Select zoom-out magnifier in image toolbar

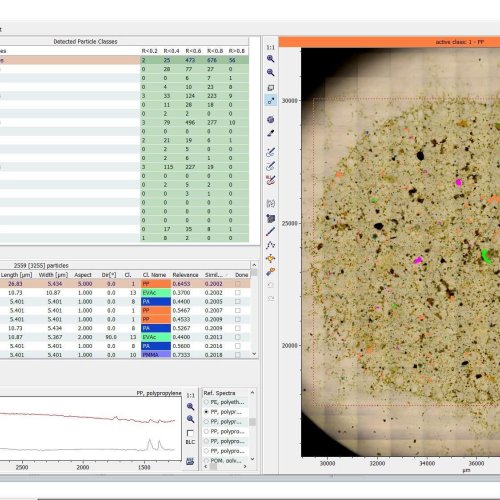[x=271, y=72]
